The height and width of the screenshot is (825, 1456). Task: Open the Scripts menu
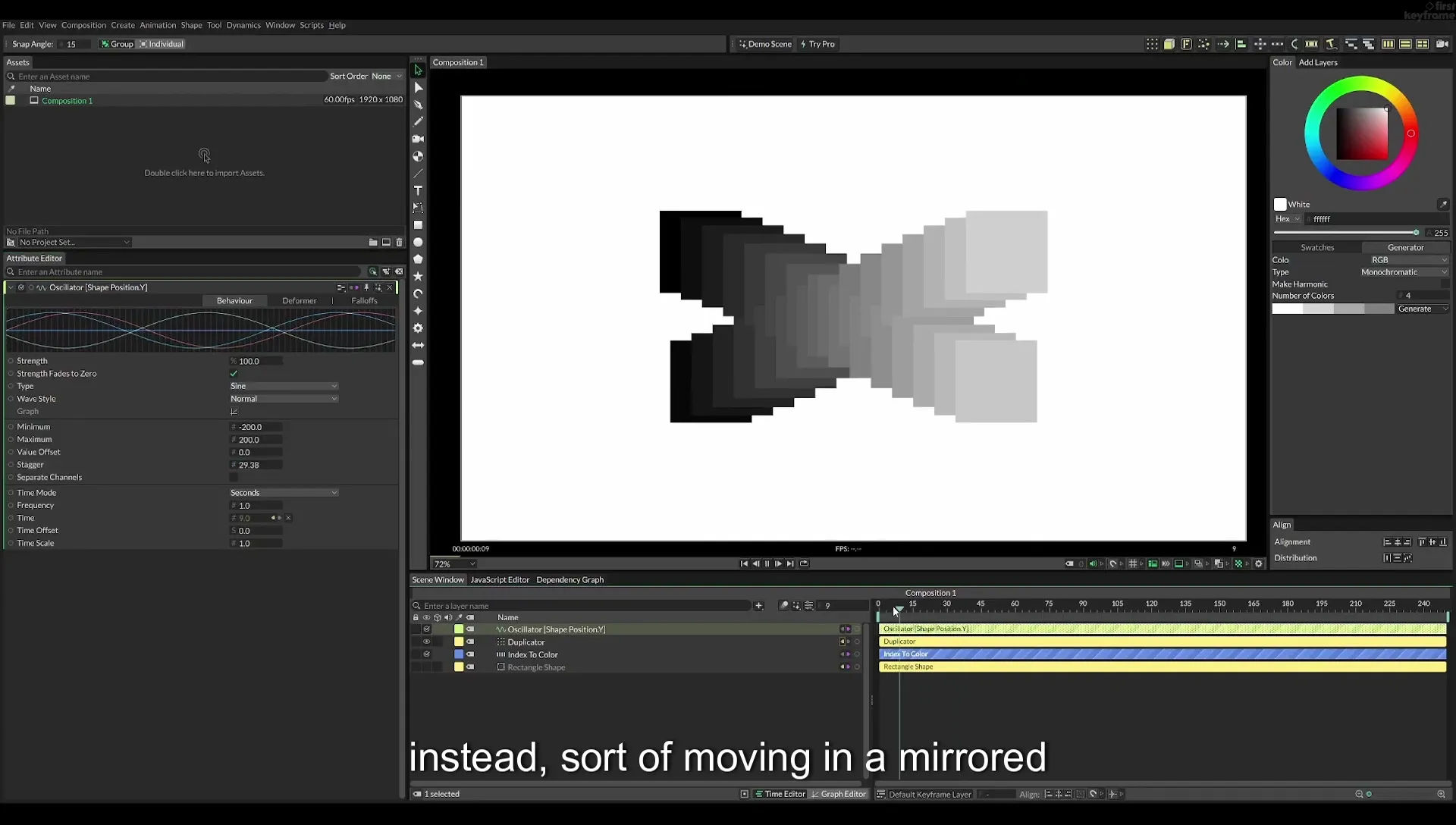point(312,25)
